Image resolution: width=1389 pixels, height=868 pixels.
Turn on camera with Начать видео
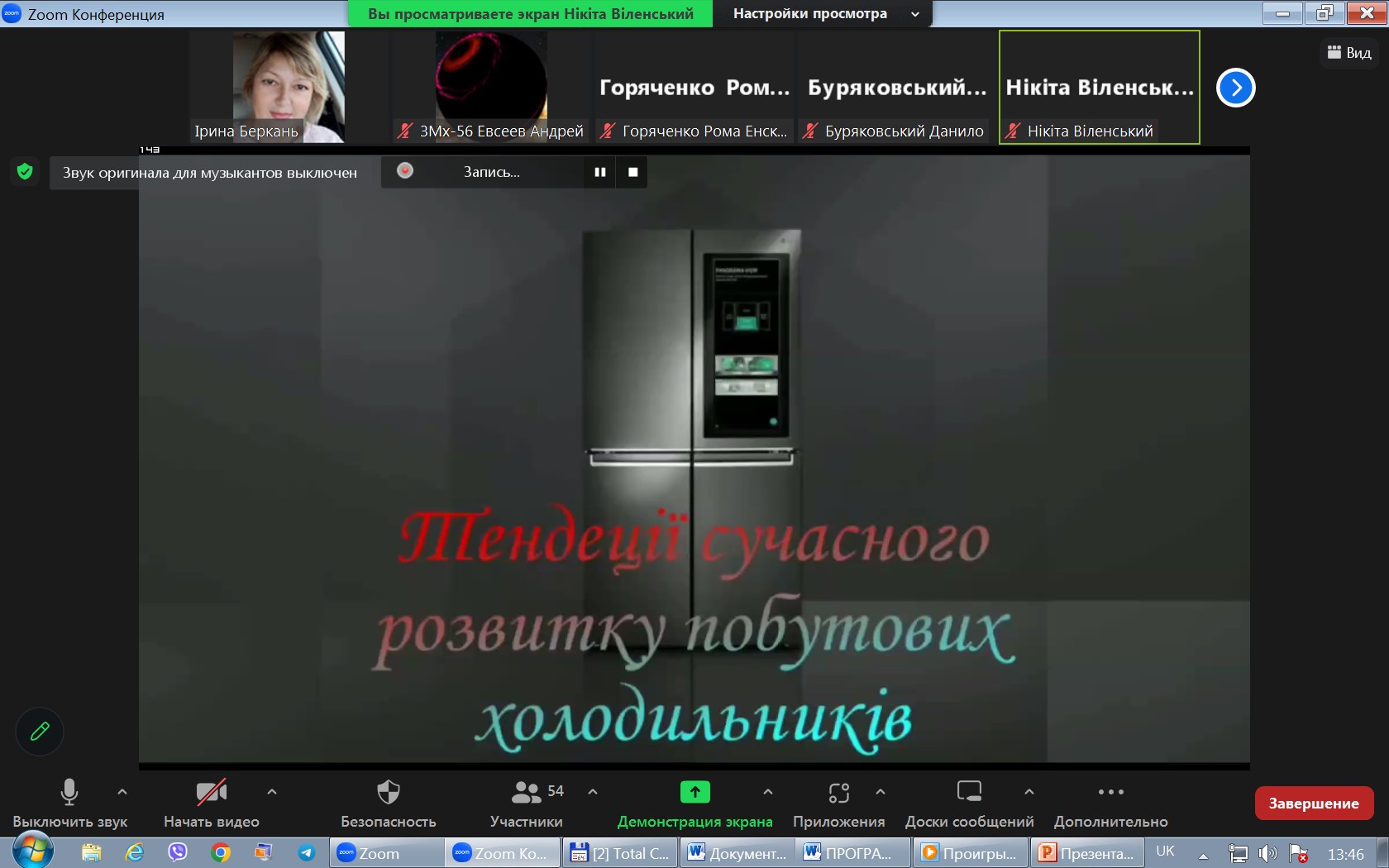coord(212,803)
